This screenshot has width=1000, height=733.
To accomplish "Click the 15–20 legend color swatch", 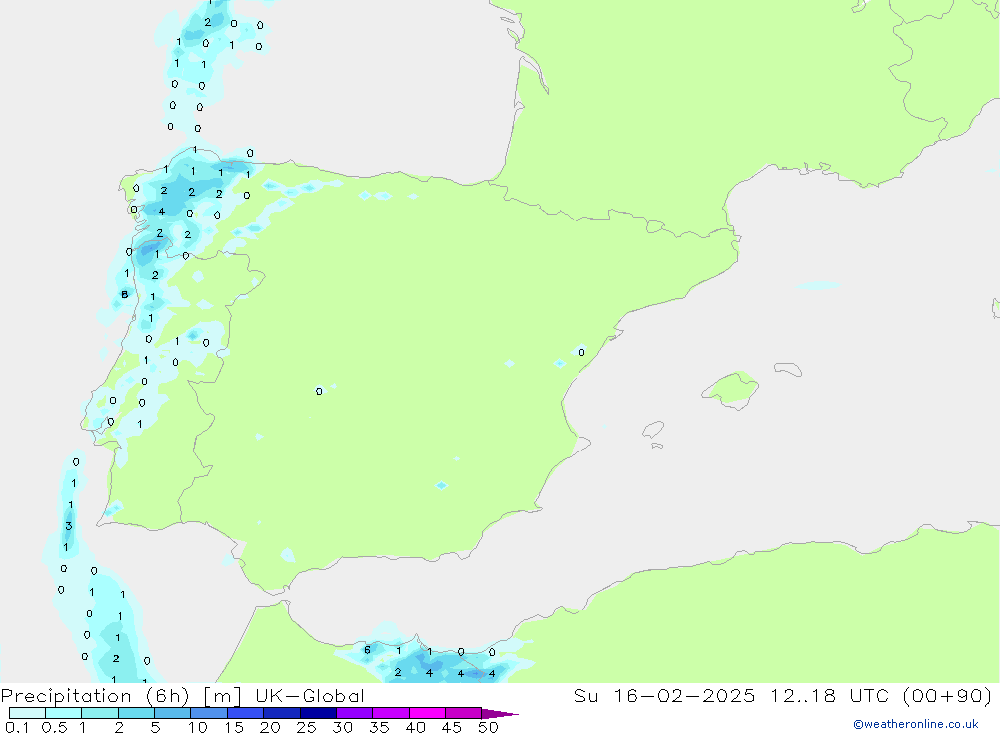I will [x=246, y=713].
